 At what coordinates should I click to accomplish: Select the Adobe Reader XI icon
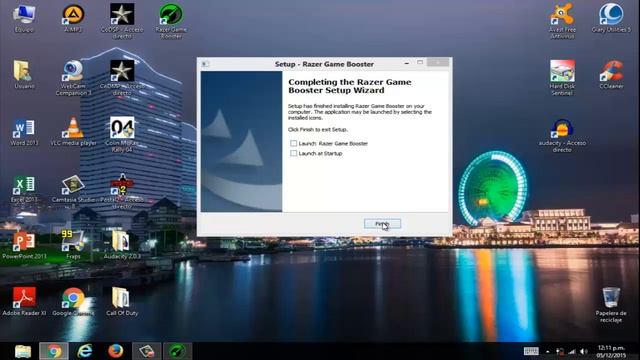(x=24, y=302)
